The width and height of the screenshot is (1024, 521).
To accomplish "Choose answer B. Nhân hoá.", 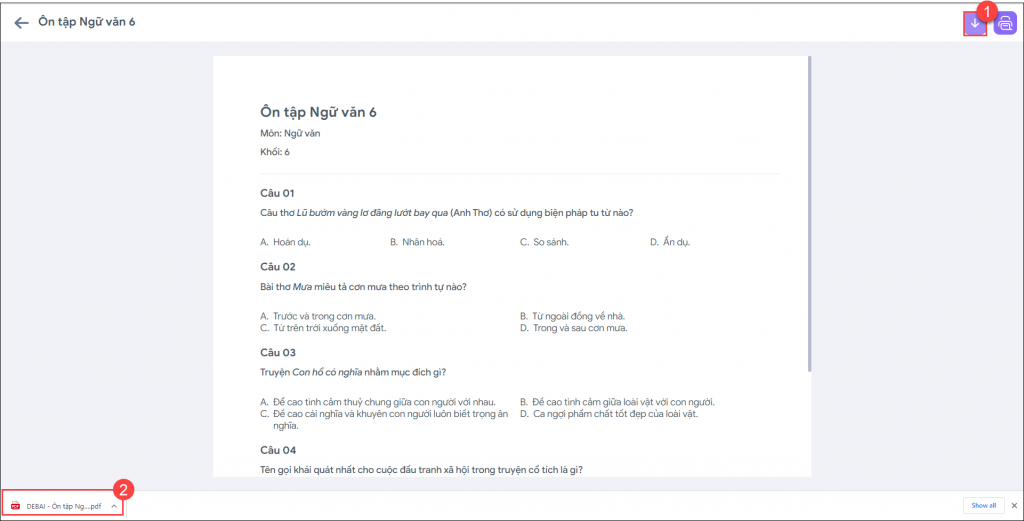I will (417, 242).
